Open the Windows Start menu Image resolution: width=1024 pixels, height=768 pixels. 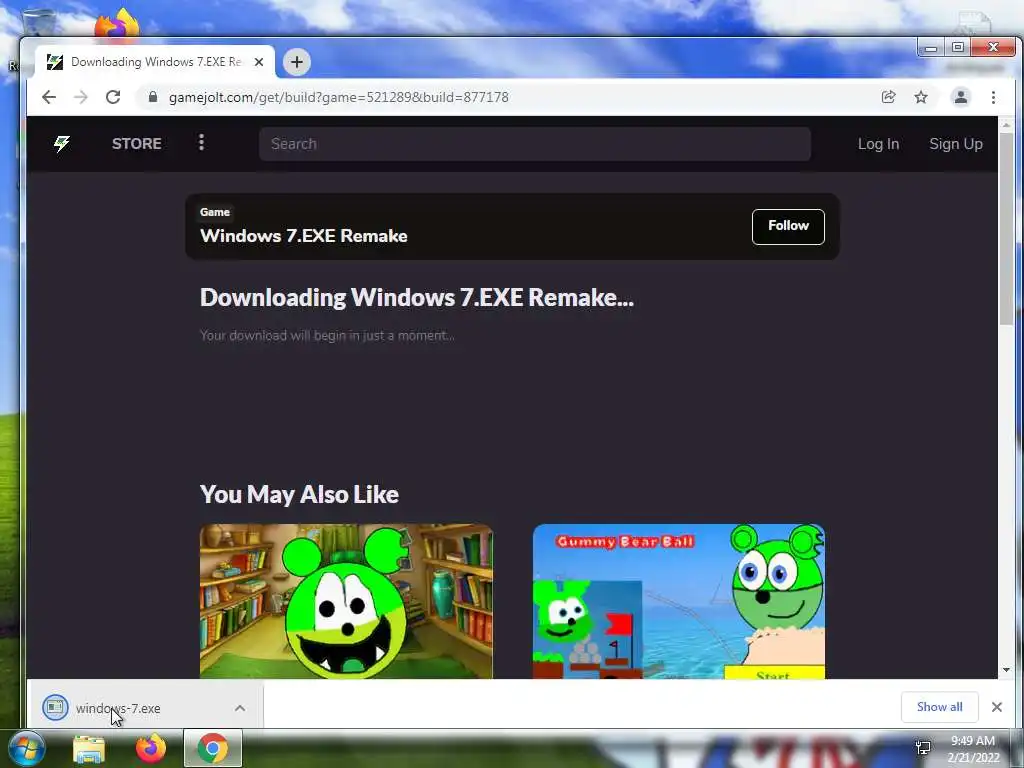point(27,748)
